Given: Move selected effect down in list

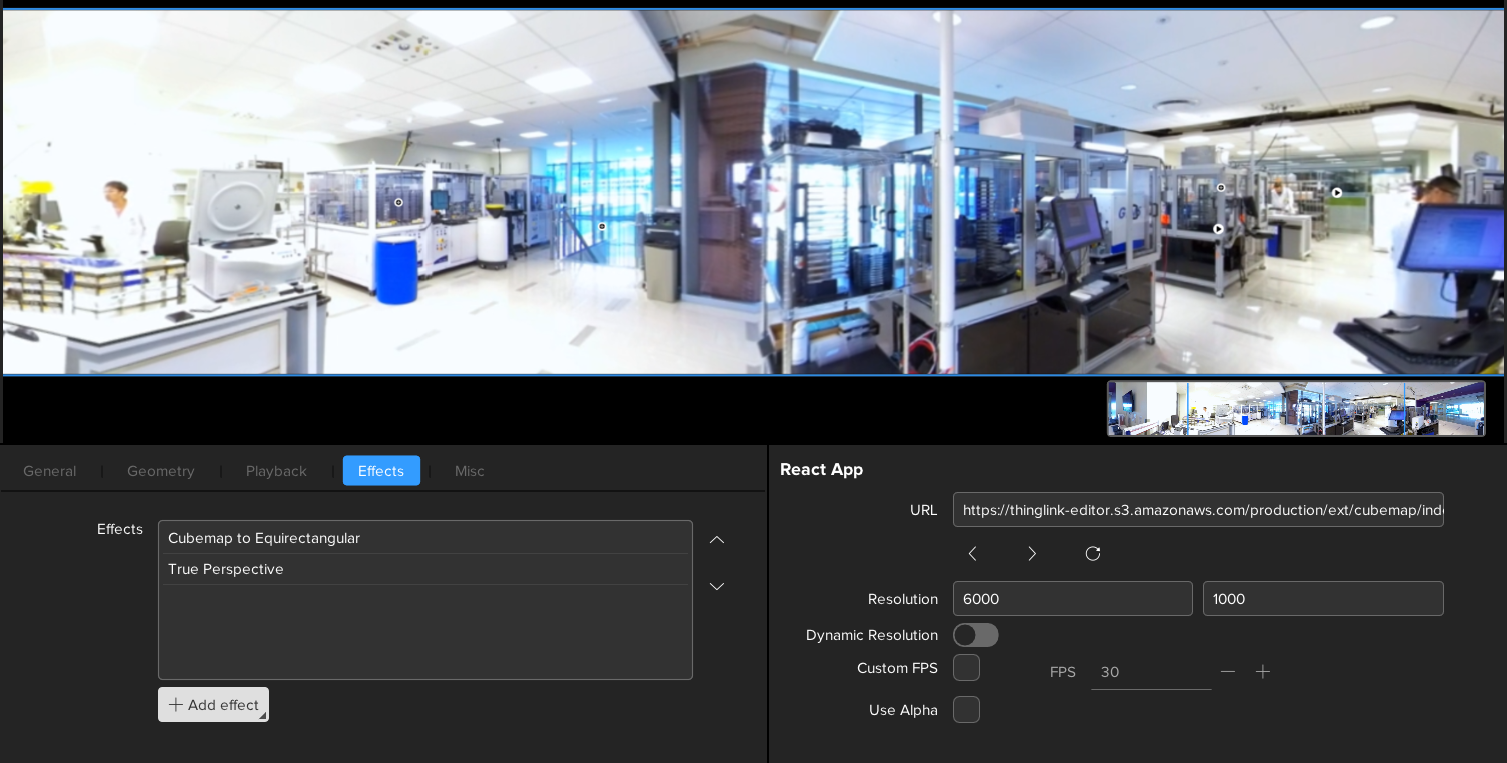Looking at the screenshot, I should (717, 587).
